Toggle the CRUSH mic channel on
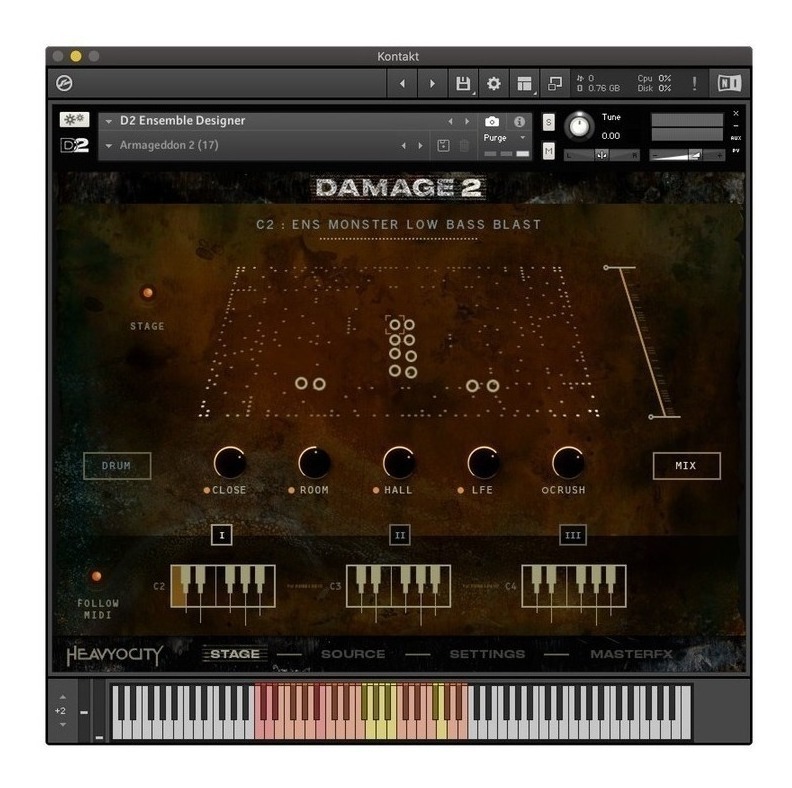792x788 pixels. [x=545, y=490]
